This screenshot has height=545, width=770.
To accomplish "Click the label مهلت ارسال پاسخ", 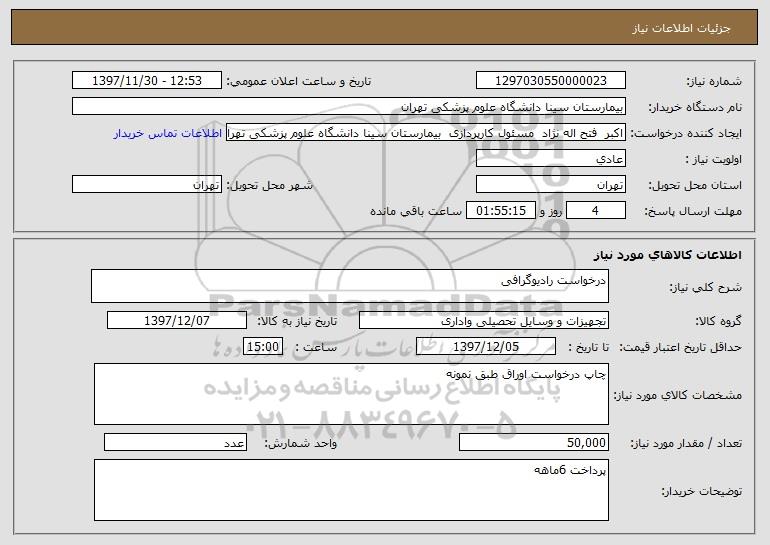I will (693, 212).
